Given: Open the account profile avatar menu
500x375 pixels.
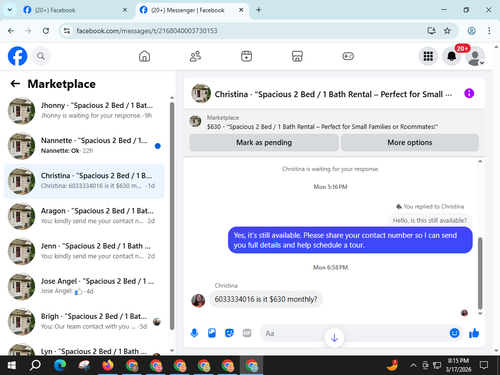Looking at the screenshot, I should point(475,56).
